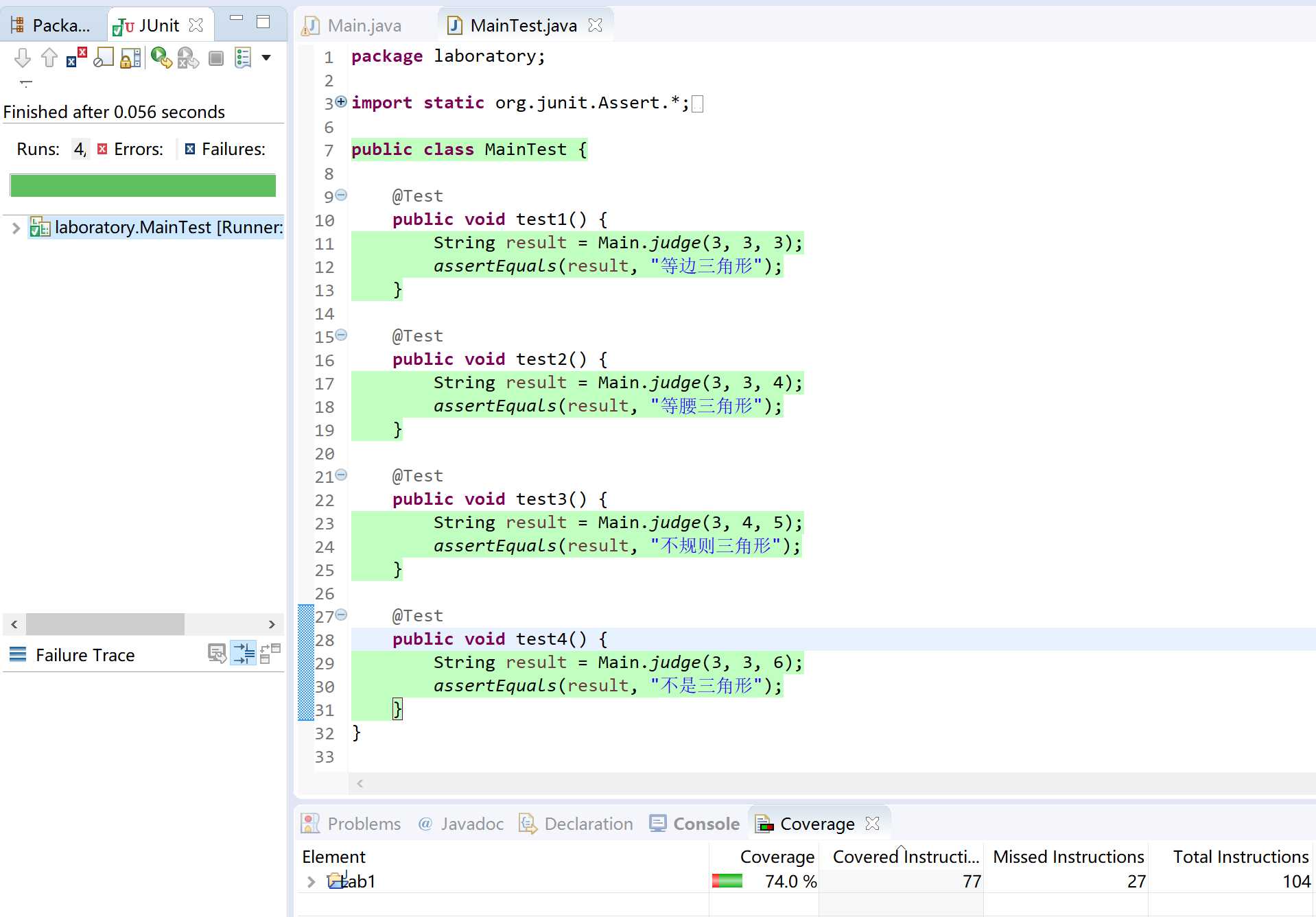This screenshot has width=1316, height=917.
Task: Collapse the test4 method fold marker
Action: click(341, 615)
